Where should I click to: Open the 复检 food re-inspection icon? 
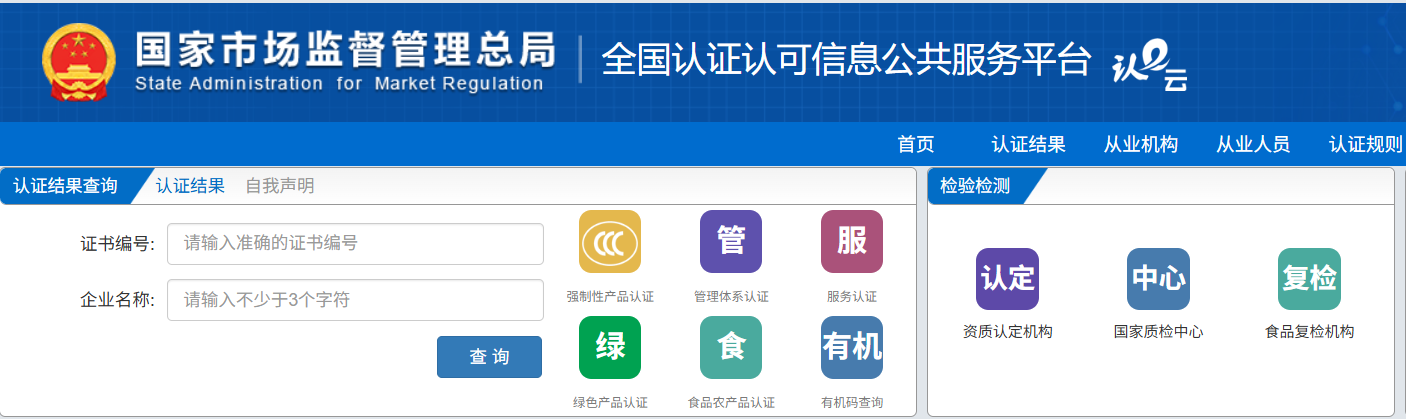(1309, 279)
